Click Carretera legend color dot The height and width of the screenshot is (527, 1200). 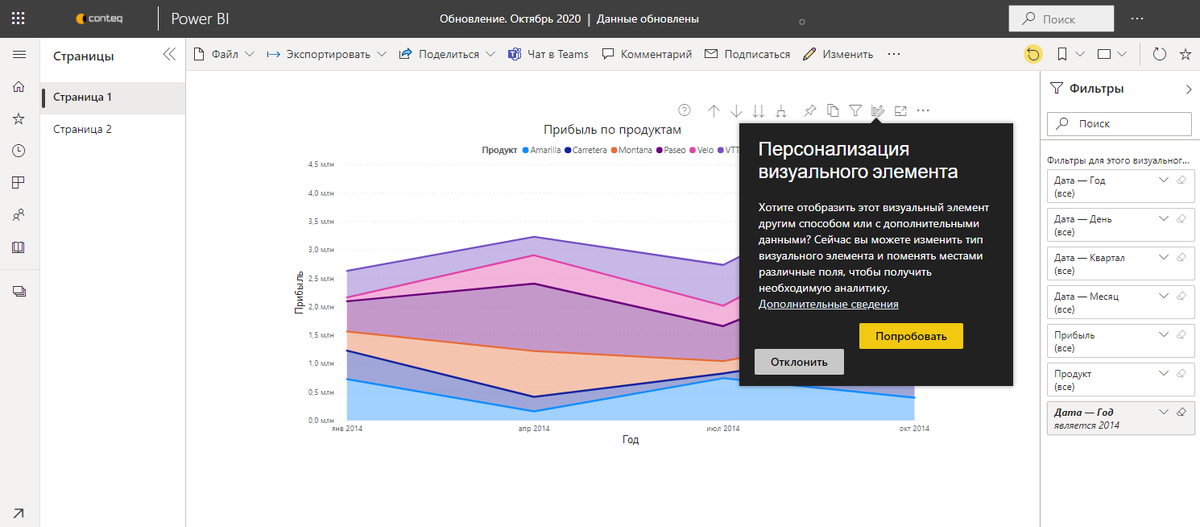pos(568,150)
